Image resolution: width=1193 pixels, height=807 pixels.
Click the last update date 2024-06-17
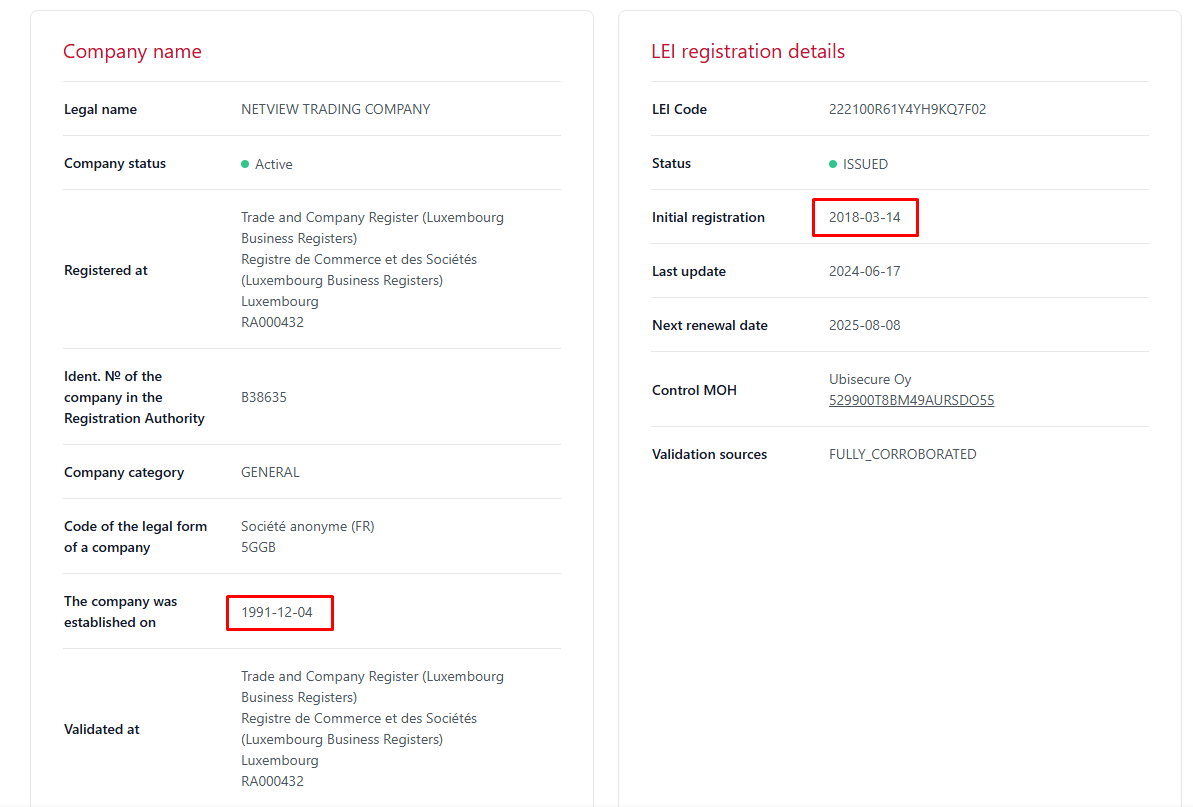click(865, 272)
